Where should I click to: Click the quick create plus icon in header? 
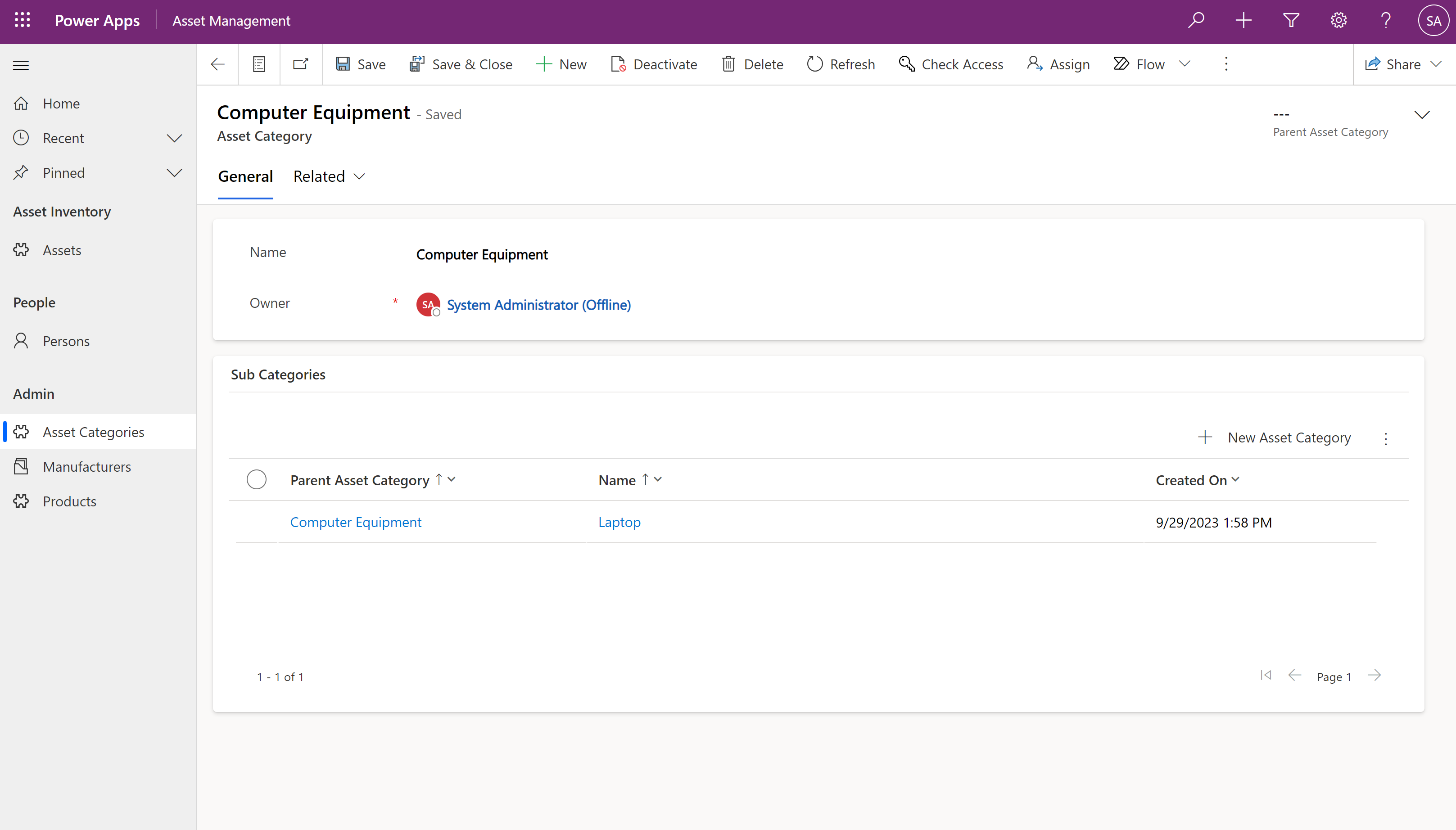click(1243, 21)
